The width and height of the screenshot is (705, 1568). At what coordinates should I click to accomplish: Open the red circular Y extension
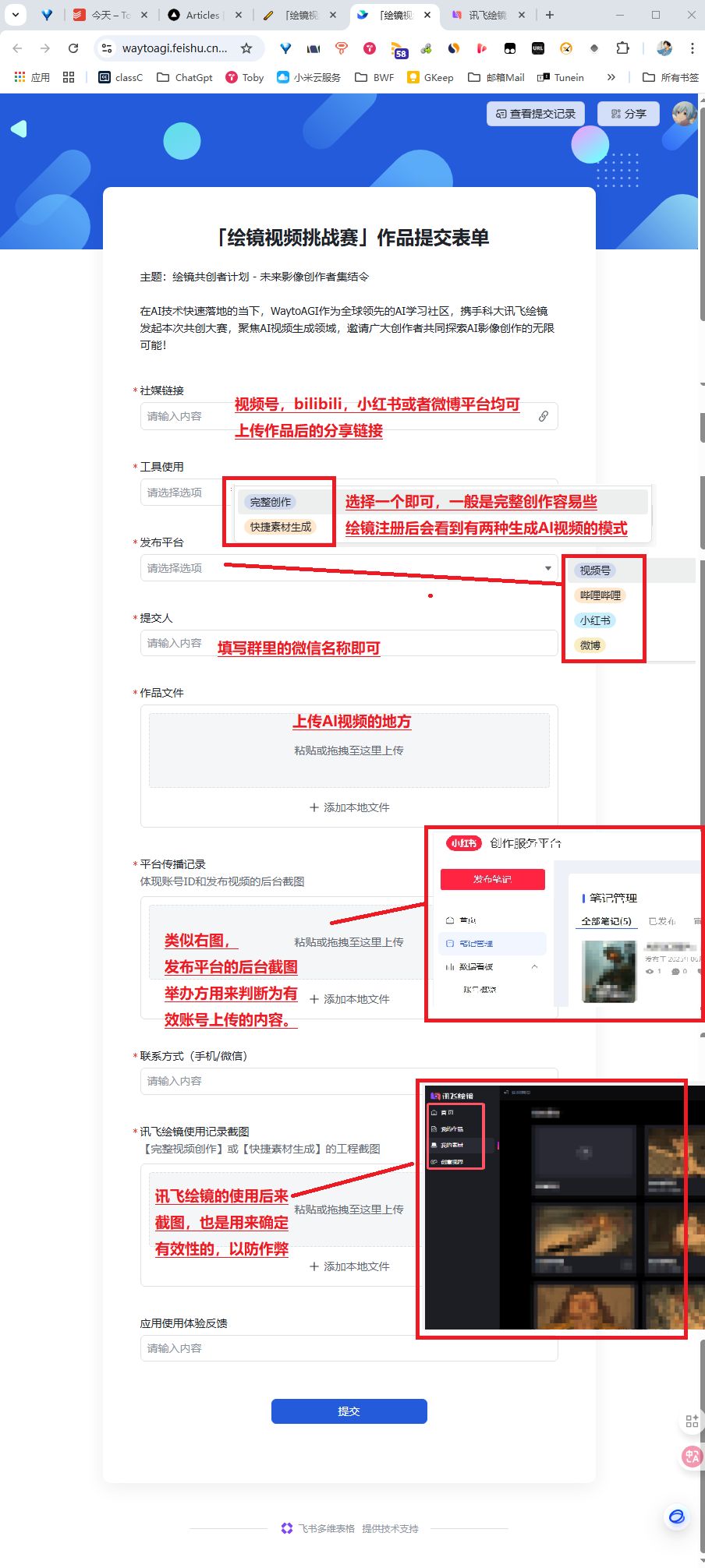point(370,48)
